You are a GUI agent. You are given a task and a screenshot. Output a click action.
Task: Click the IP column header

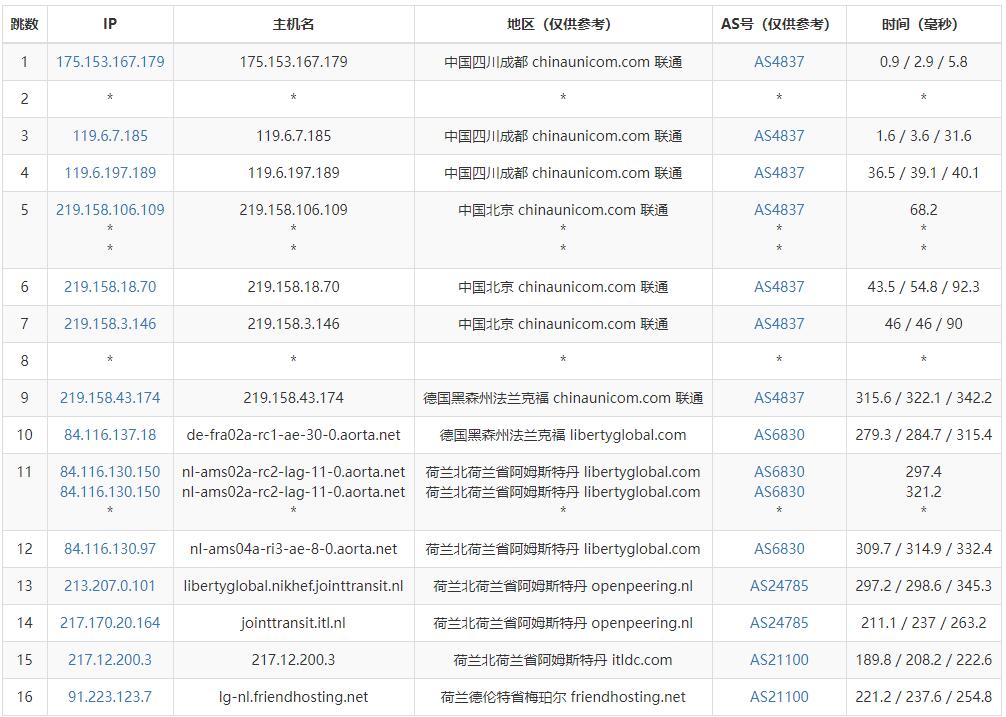pos(110,24)
